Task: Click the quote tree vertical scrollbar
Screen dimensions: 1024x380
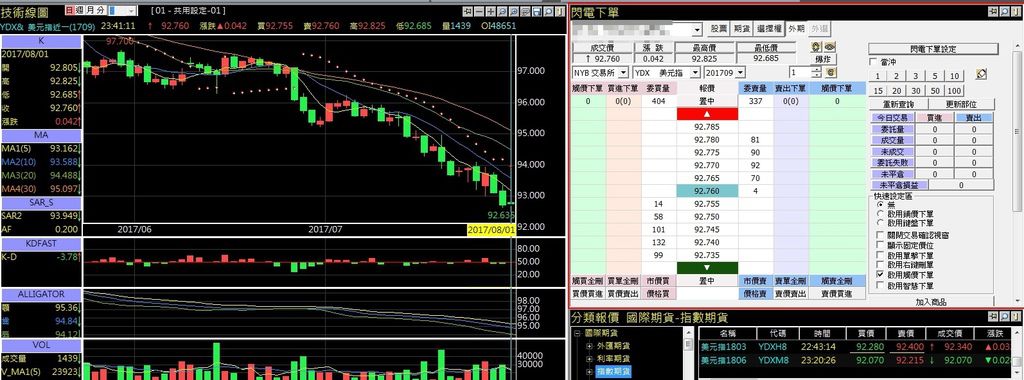Action: coord(687,353)
